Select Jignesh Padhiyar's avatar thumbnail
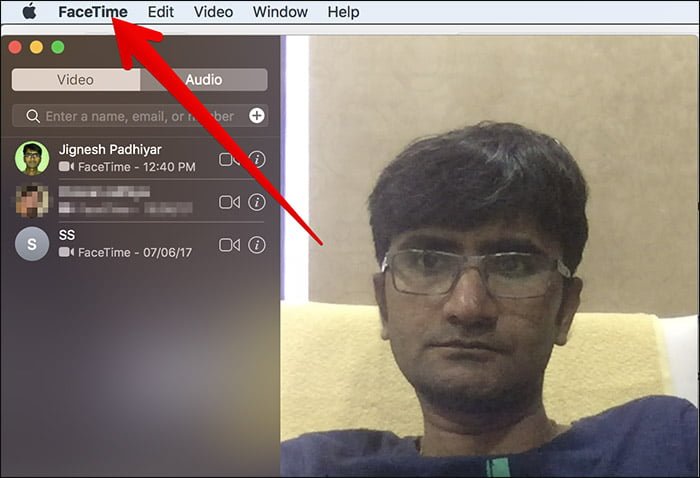Viewport: 700px width, 478px height. pyautogui.click(x=32, y=158)
